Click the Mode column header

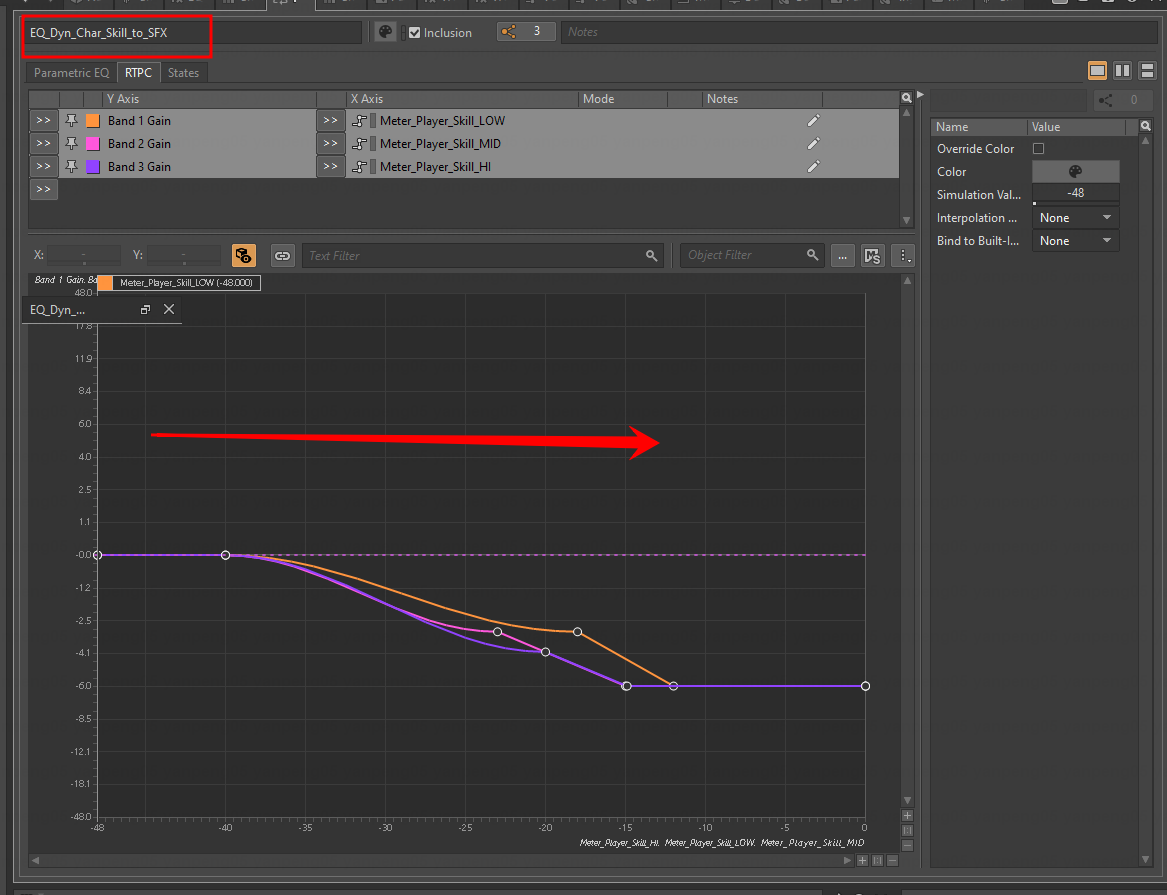623,99
